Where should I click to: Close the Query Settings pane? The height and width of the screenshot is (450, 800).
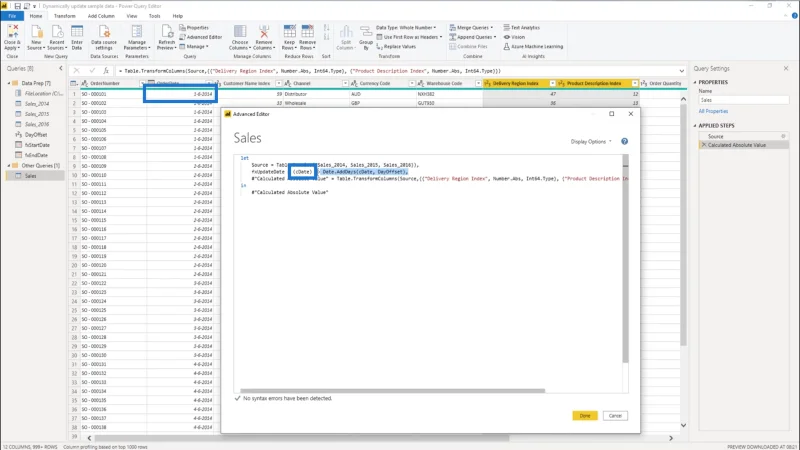pos(786,68)
